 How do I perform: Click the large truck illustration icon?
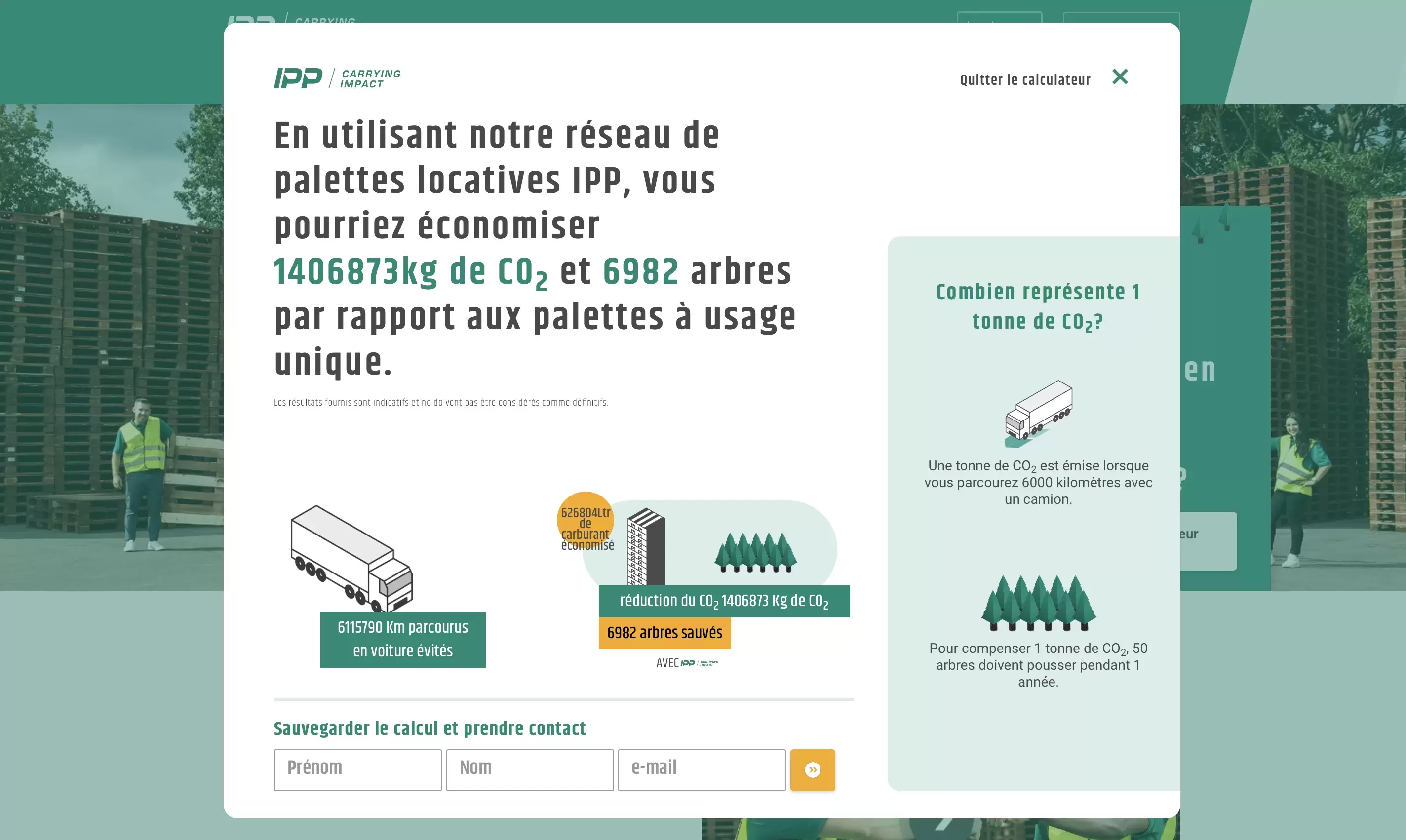coord(351,558)
